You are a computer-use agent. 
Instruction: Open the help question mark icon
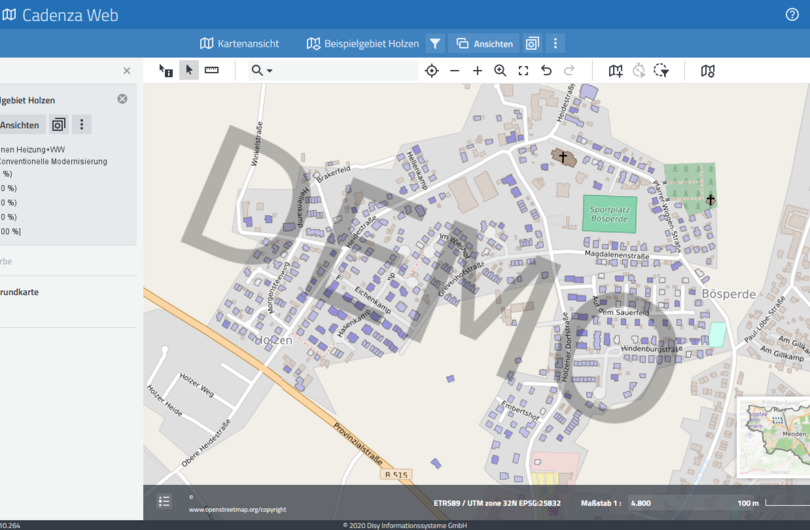[x=792, y=14]
